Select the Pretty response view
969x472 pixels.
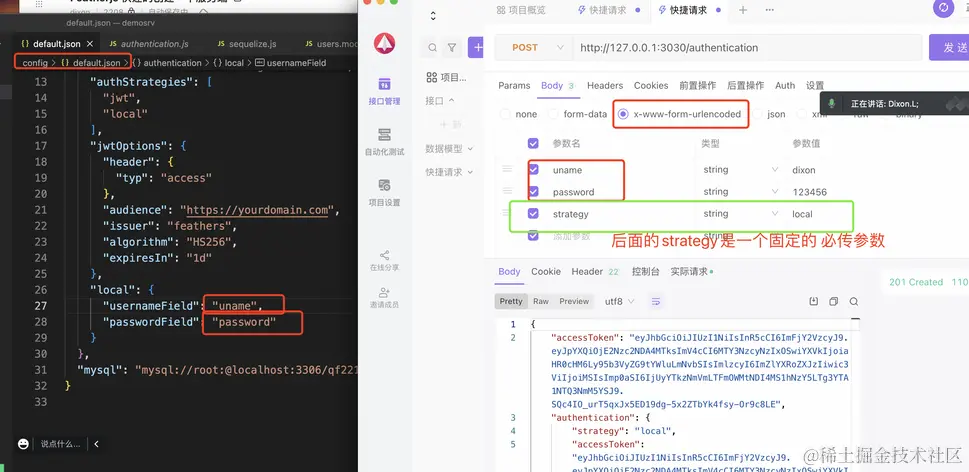[510, 301]
